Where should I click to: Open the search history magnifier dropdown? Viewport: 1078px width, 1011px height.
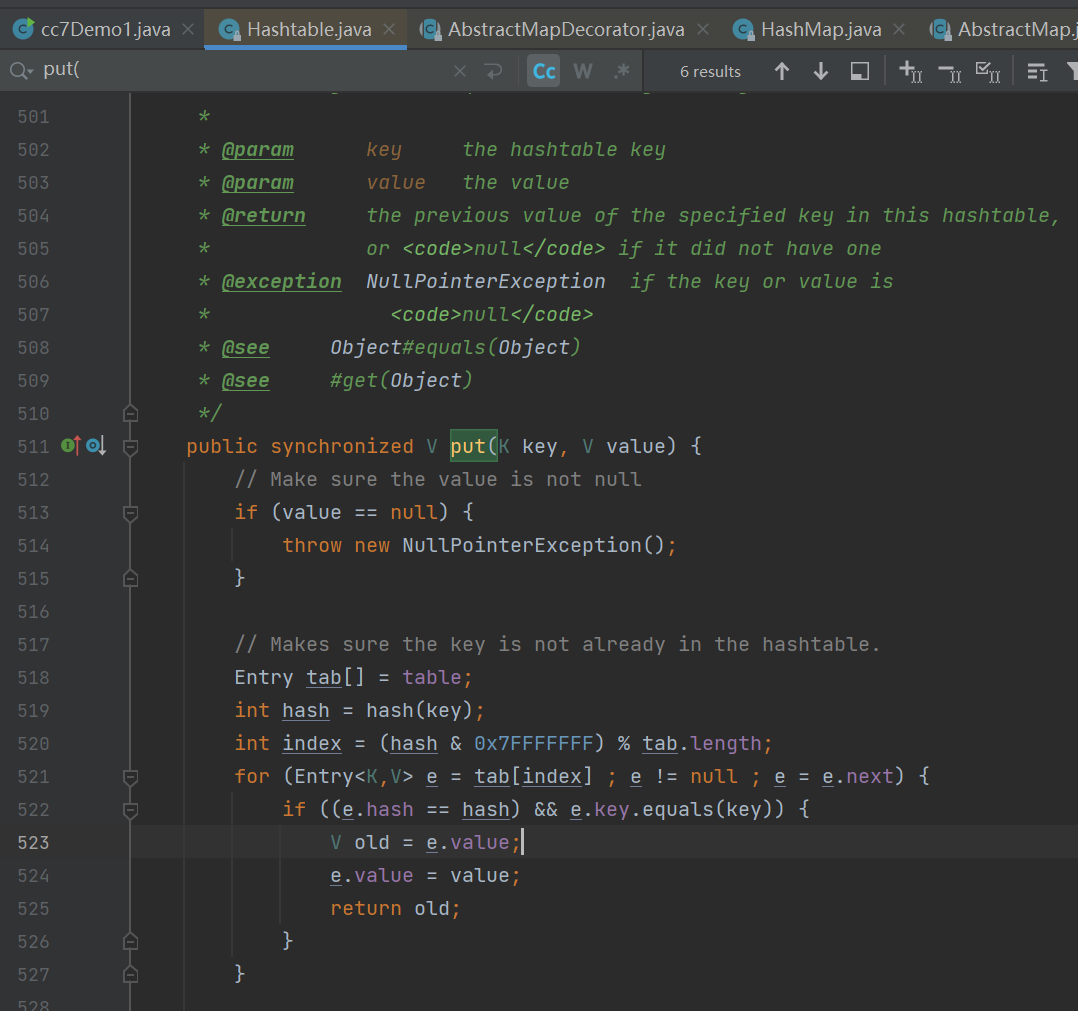[21, 70]
